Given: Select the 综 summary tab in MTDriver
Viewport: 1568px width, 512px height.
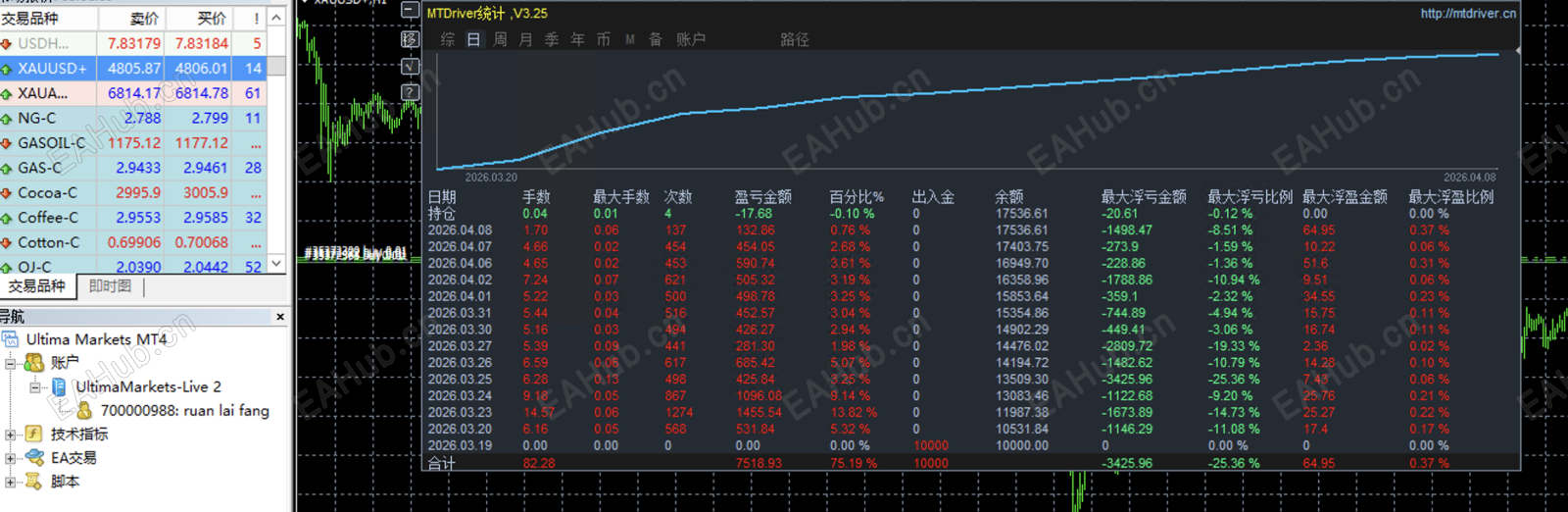Looking at the screenshot, I should (448, 39).
